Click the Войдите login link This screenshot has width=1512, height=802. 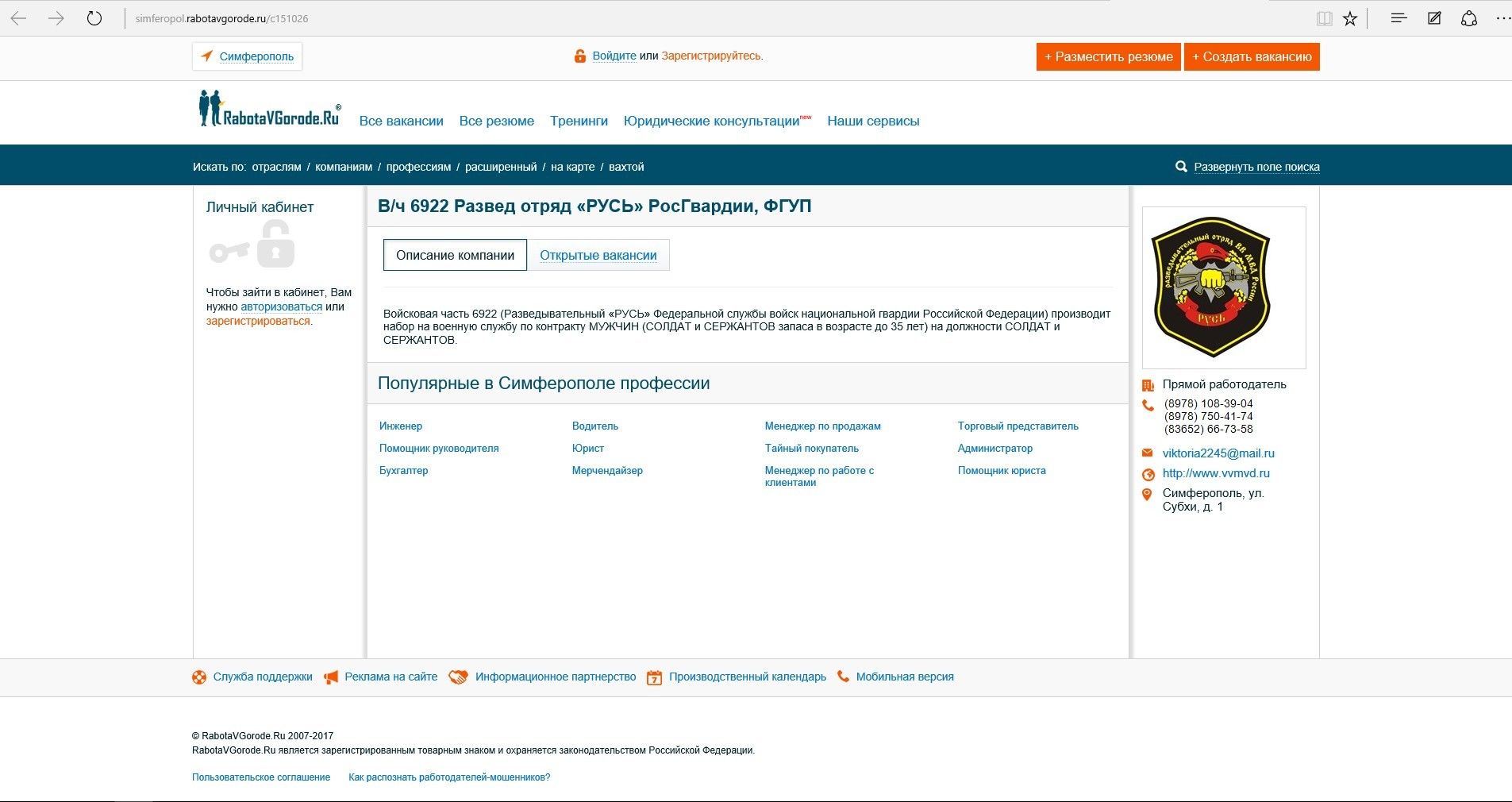pyautogui.click(x=614, y=56)
